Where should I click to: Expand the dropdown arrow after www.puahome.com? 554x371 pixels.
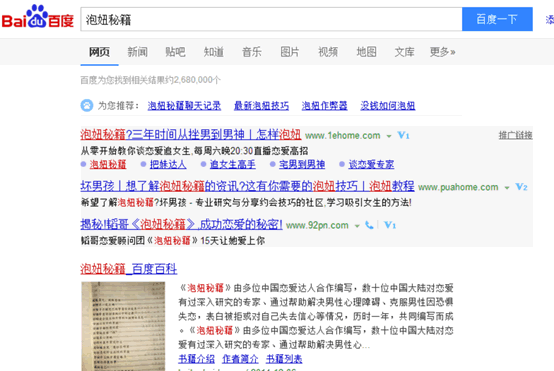click(x=507, y=188)
